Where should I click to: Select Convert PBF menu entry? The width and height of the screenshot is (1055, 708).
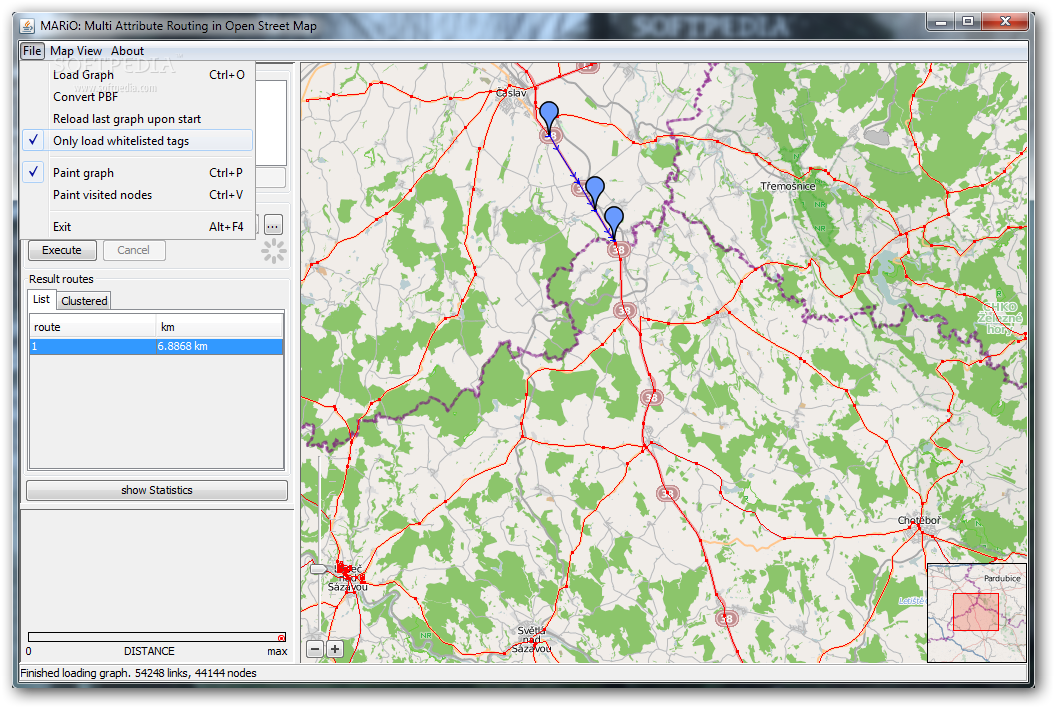(138, 97)
